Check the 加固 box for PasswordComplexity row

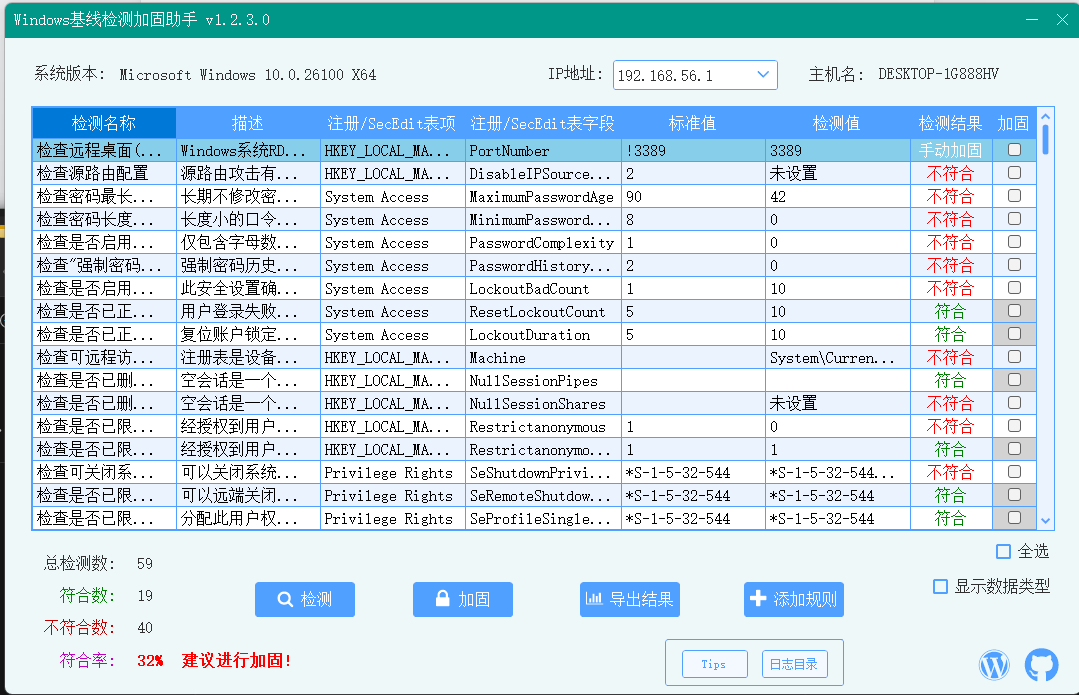[x=1014, y=242]
